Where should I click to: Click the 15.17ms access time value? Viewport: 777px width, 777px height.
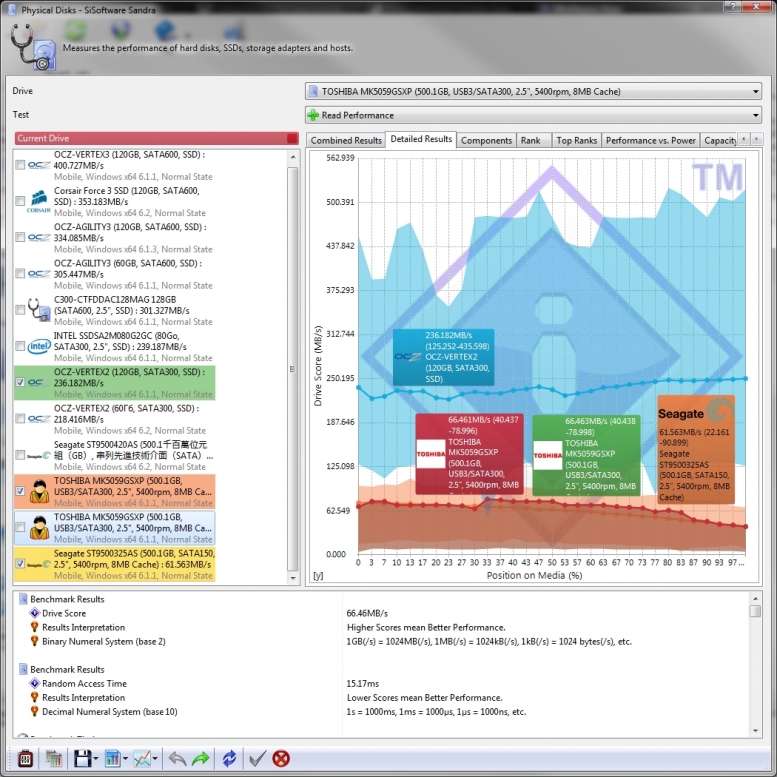(362, 683)
